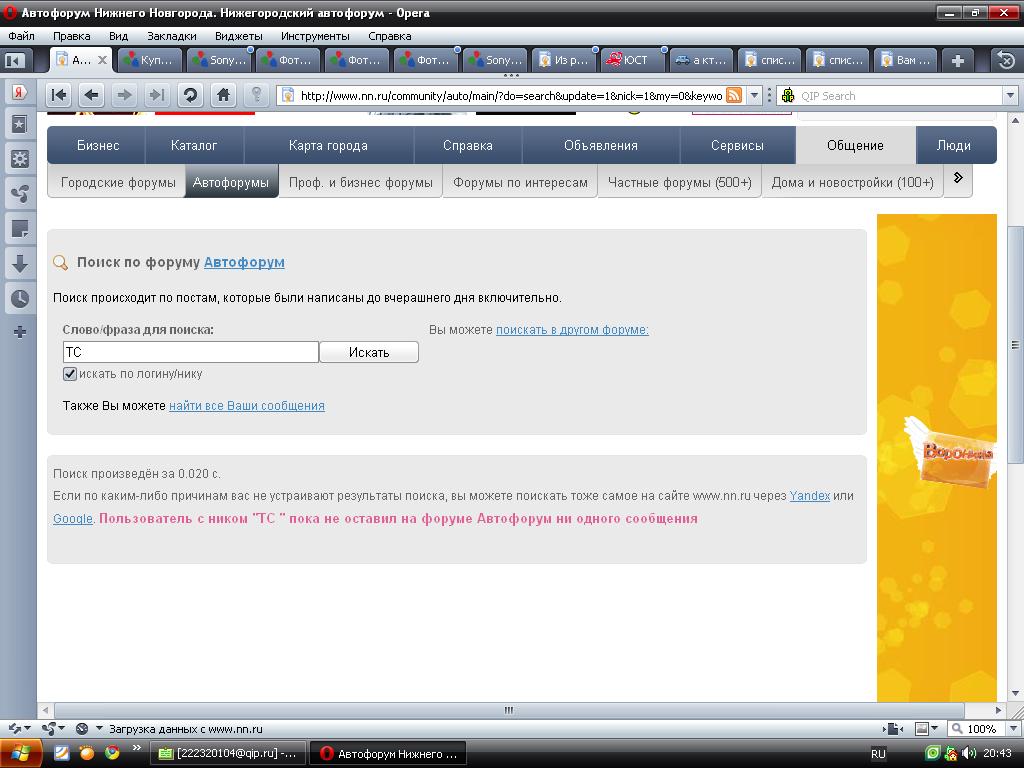Click the vertical scrollbar thumb

pos(1016,345)
